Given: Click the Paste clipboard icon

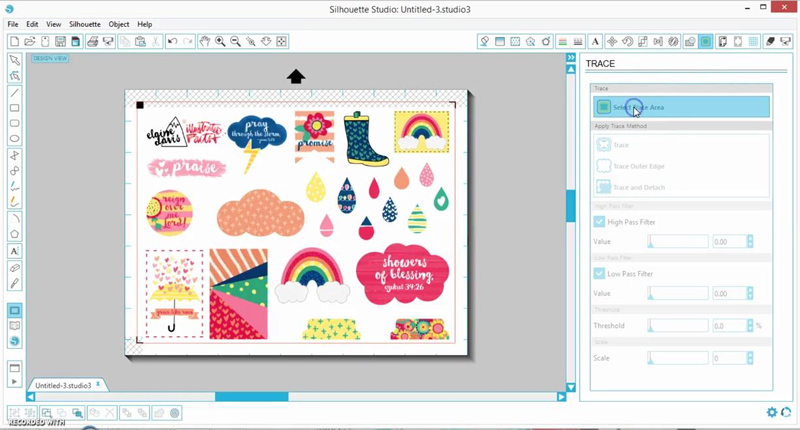Looking at the screenshot, I should click(140, 41).
